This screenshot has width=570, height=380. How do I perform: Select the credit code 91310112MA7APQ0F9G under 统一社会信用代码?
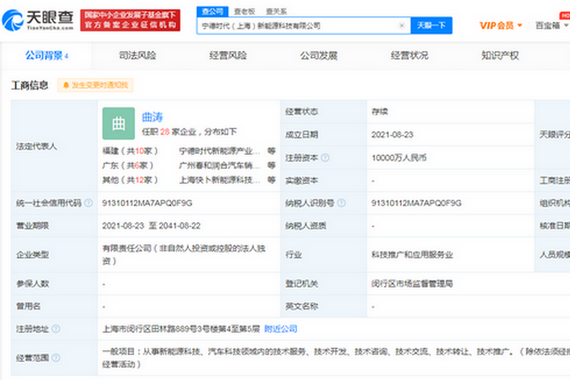(147, 203)
